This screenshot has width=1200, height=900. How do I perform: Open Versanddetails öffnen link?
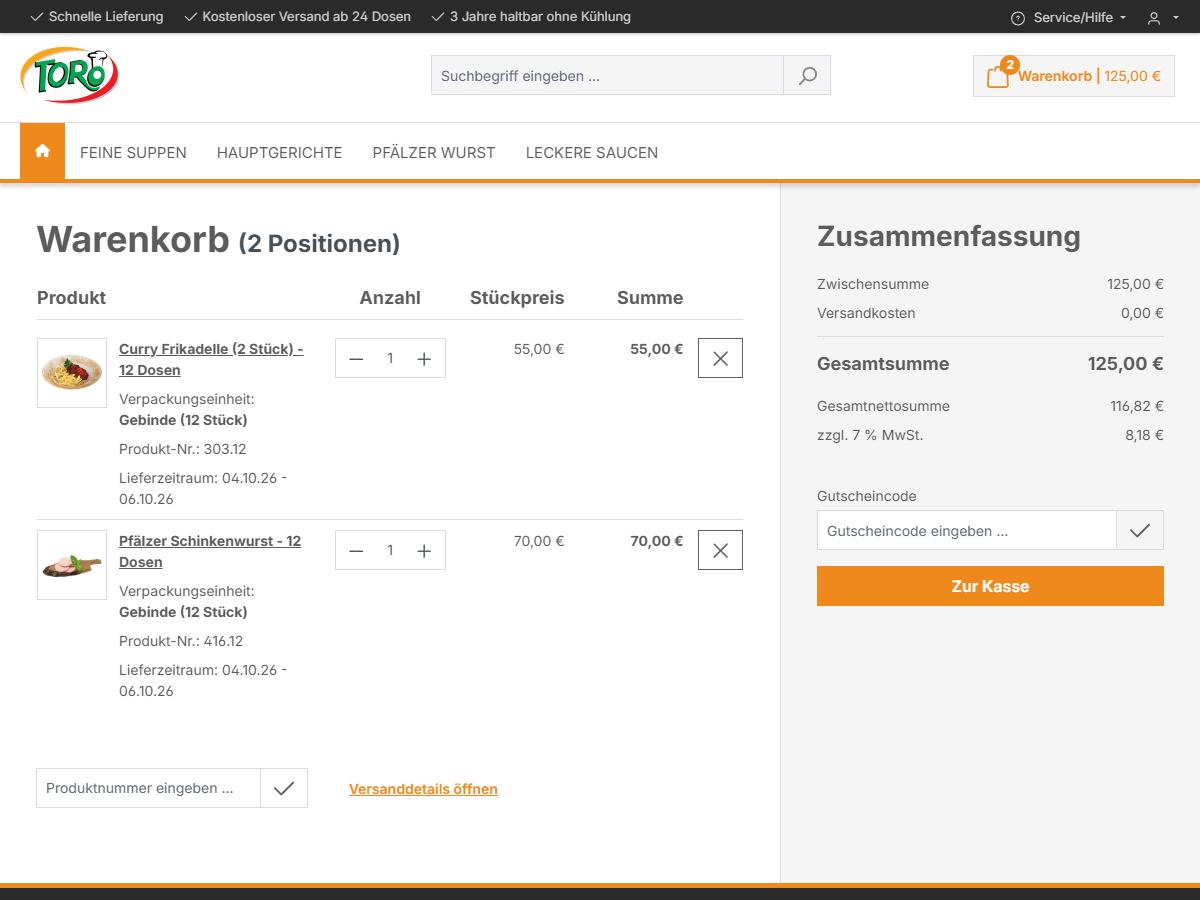tap(423, 789)
